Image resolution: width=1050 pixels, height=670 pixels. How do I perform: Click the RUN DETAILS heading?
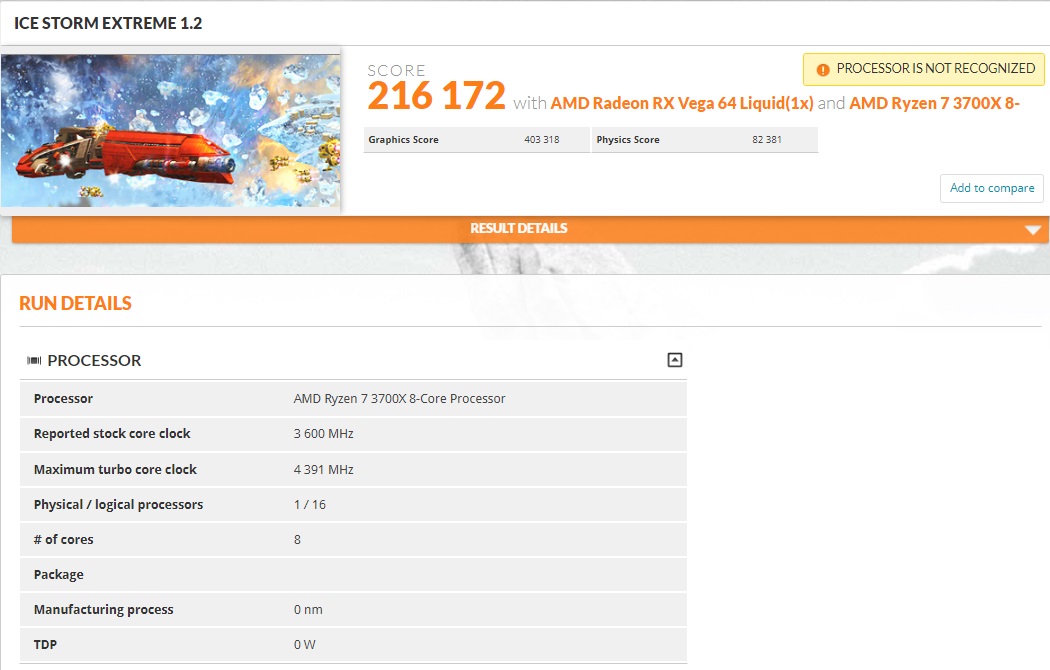click(76, 303)
